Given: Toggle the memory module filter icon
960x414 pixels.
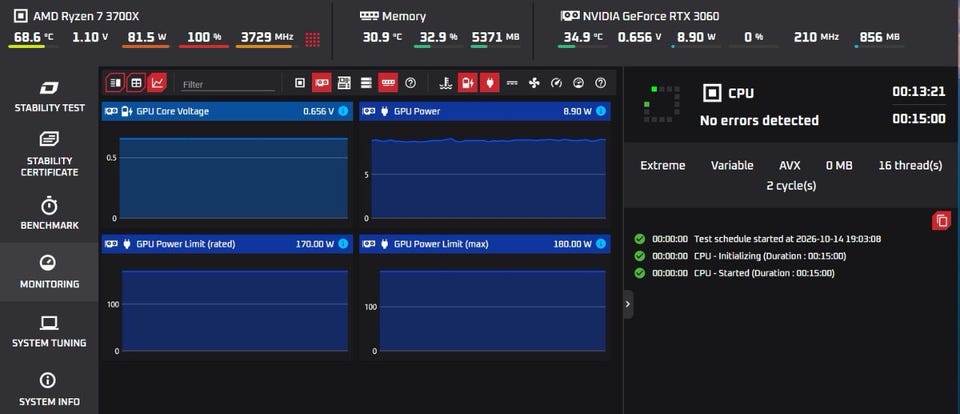Looking at the screenshot, I should [x=388, y=82].
